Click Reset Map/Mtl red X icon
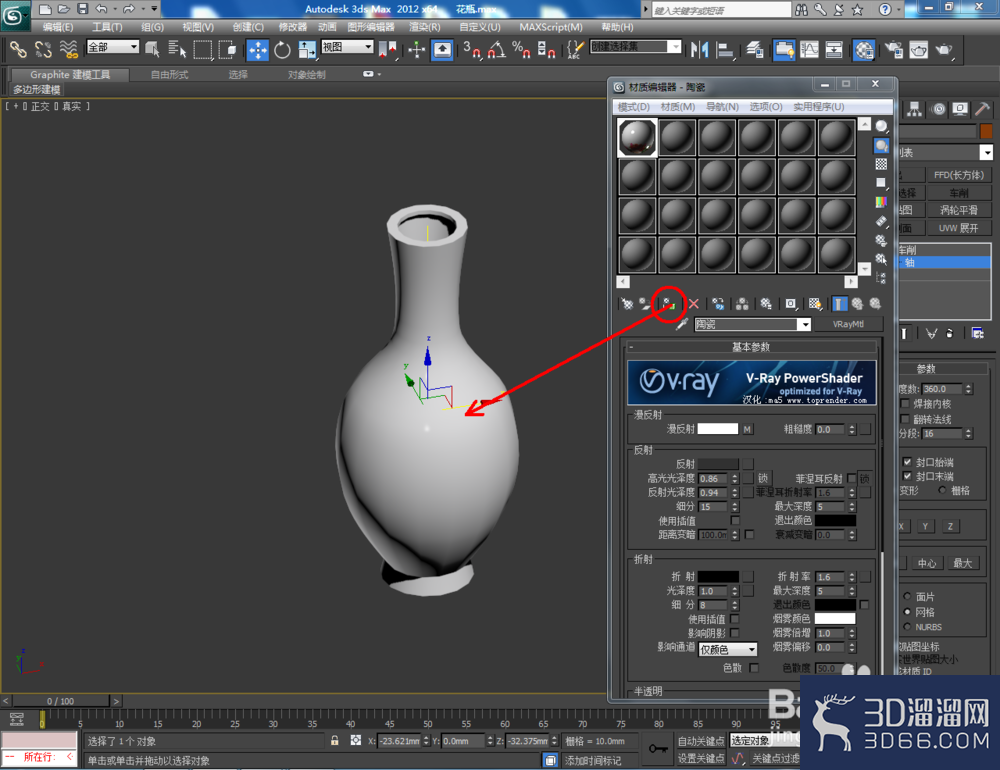This screenshot has height=770, width=1000. click(x=693, y=304)
